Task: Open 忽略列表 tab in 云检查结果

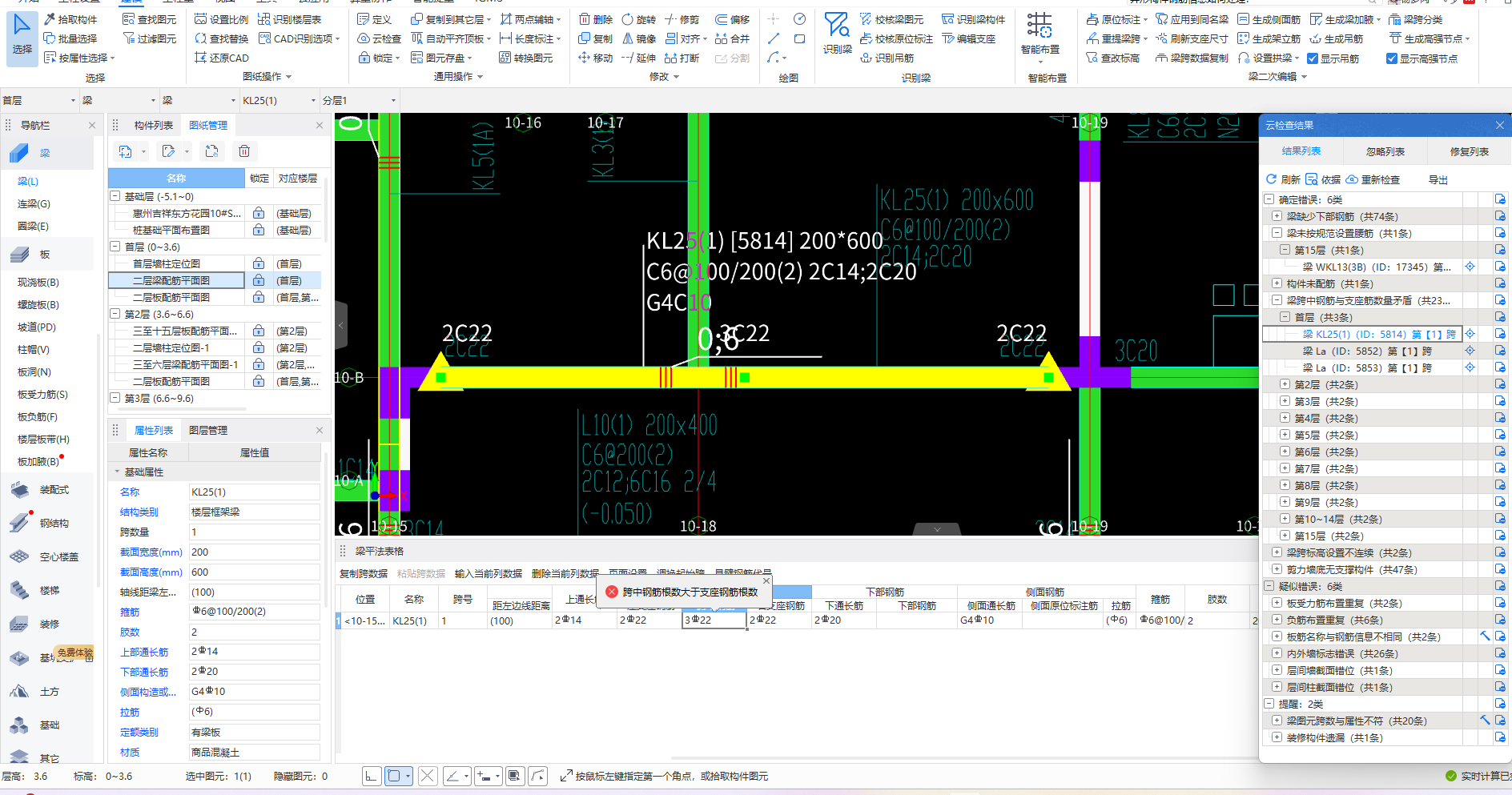Action: pos(1385,151)
